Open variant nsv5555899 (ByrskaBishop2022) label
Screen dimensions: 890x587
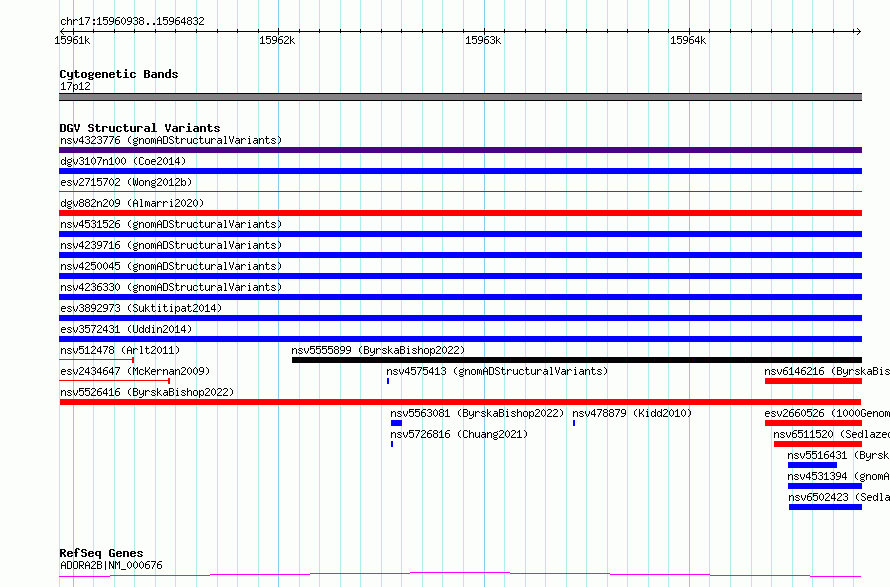[378, 350]
